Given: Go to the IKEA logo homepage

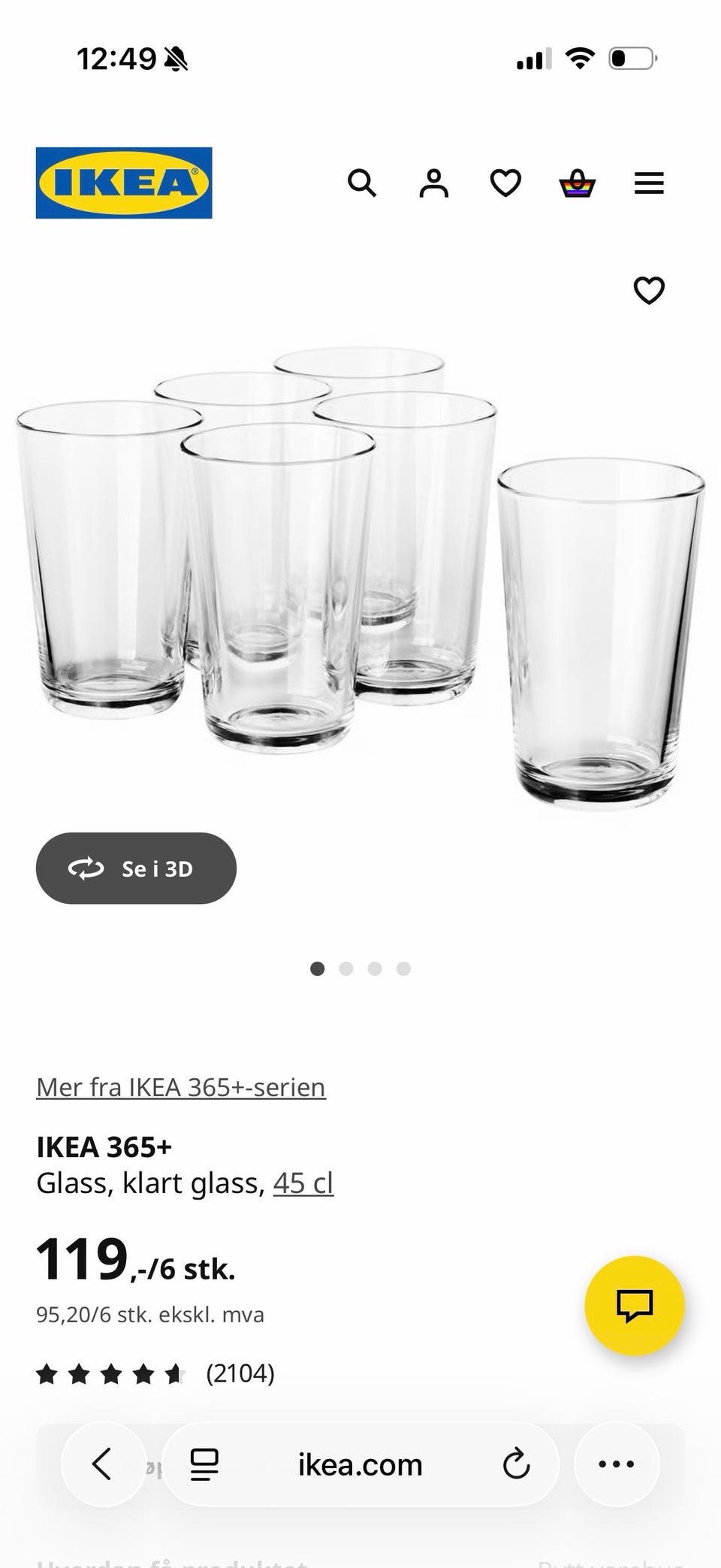Looking at the screenshot, I should [124, 183].
